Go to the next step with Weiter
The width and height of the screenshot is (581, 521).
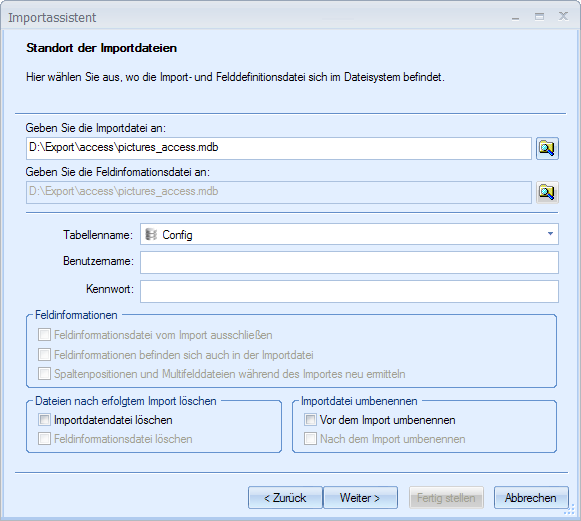point(360,498)
